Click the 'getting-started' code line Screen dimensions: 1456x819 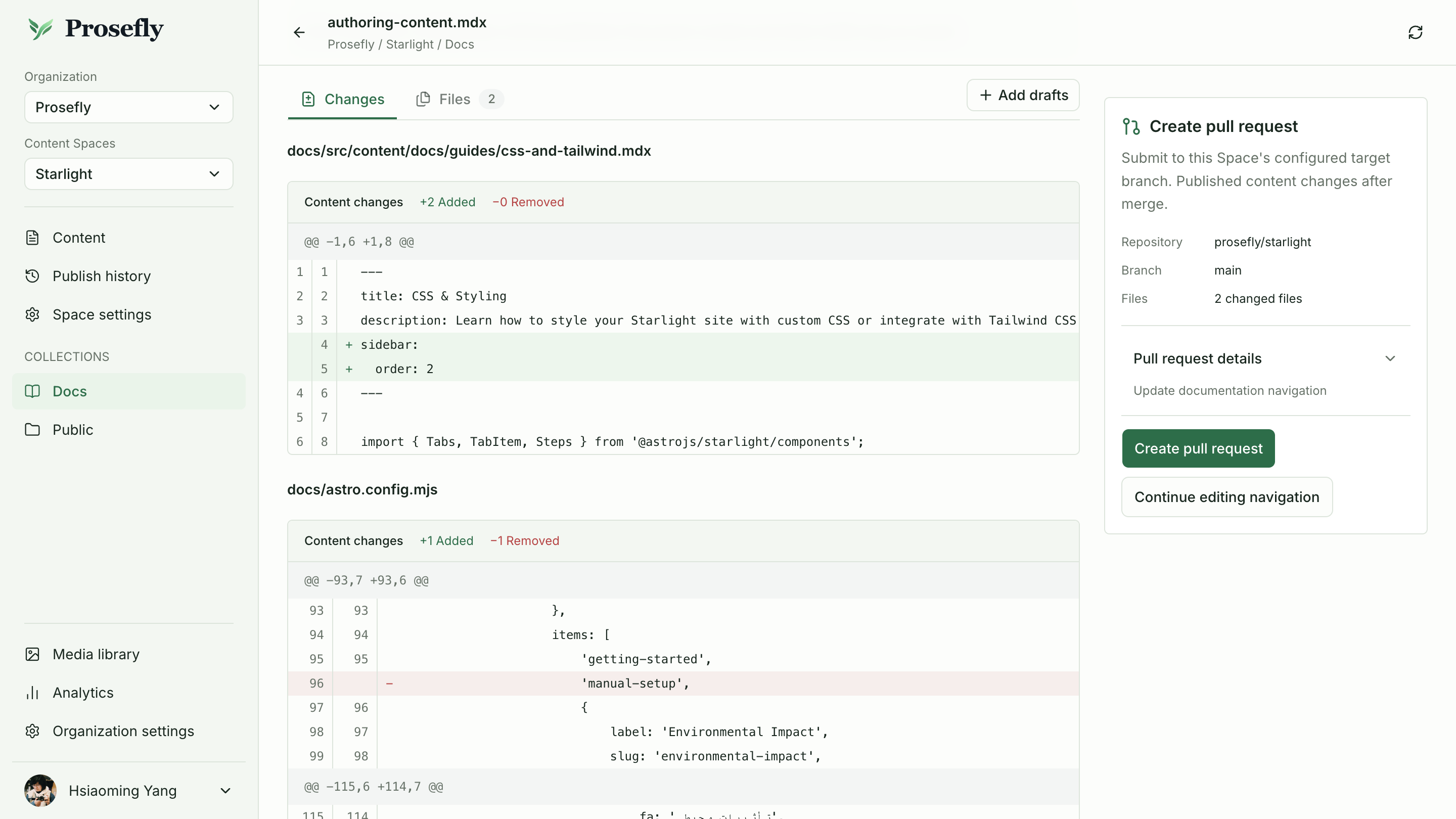[684, 659]
